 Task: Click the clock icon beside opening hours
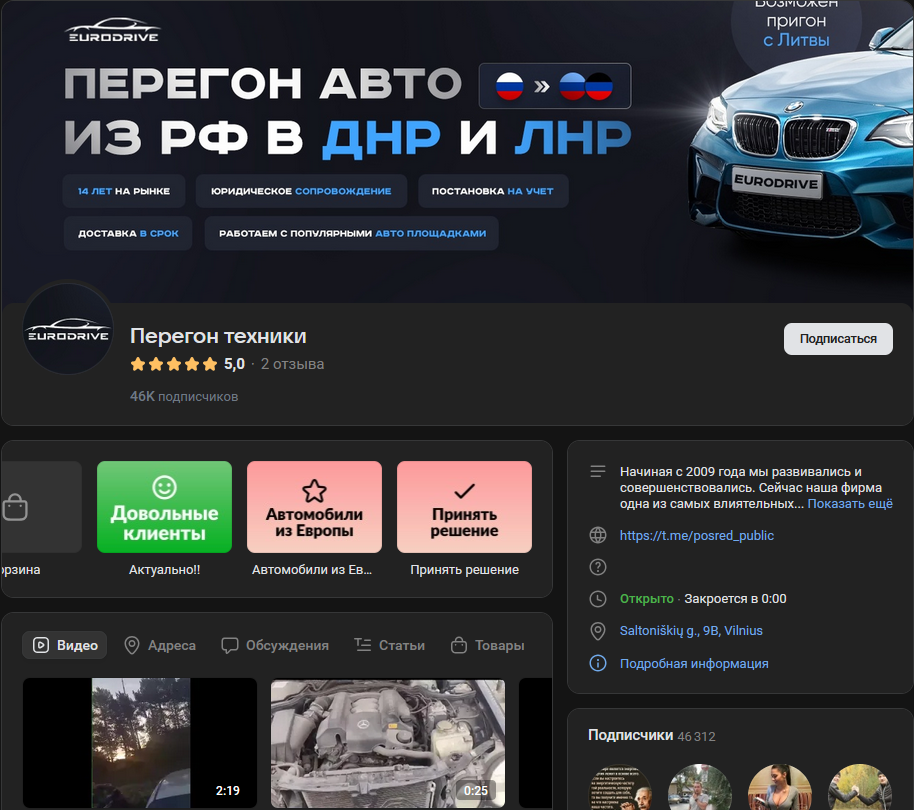(x=597, y=598)
